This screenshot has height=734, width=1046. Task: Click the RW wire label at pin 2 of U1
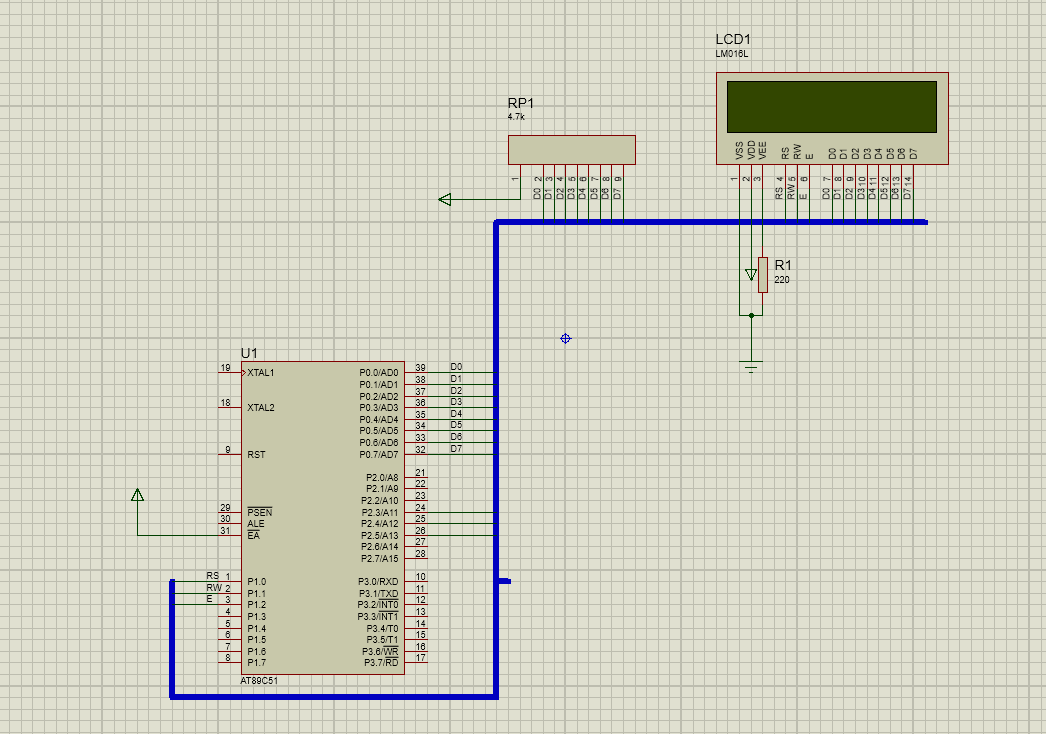tap(213, 587)
